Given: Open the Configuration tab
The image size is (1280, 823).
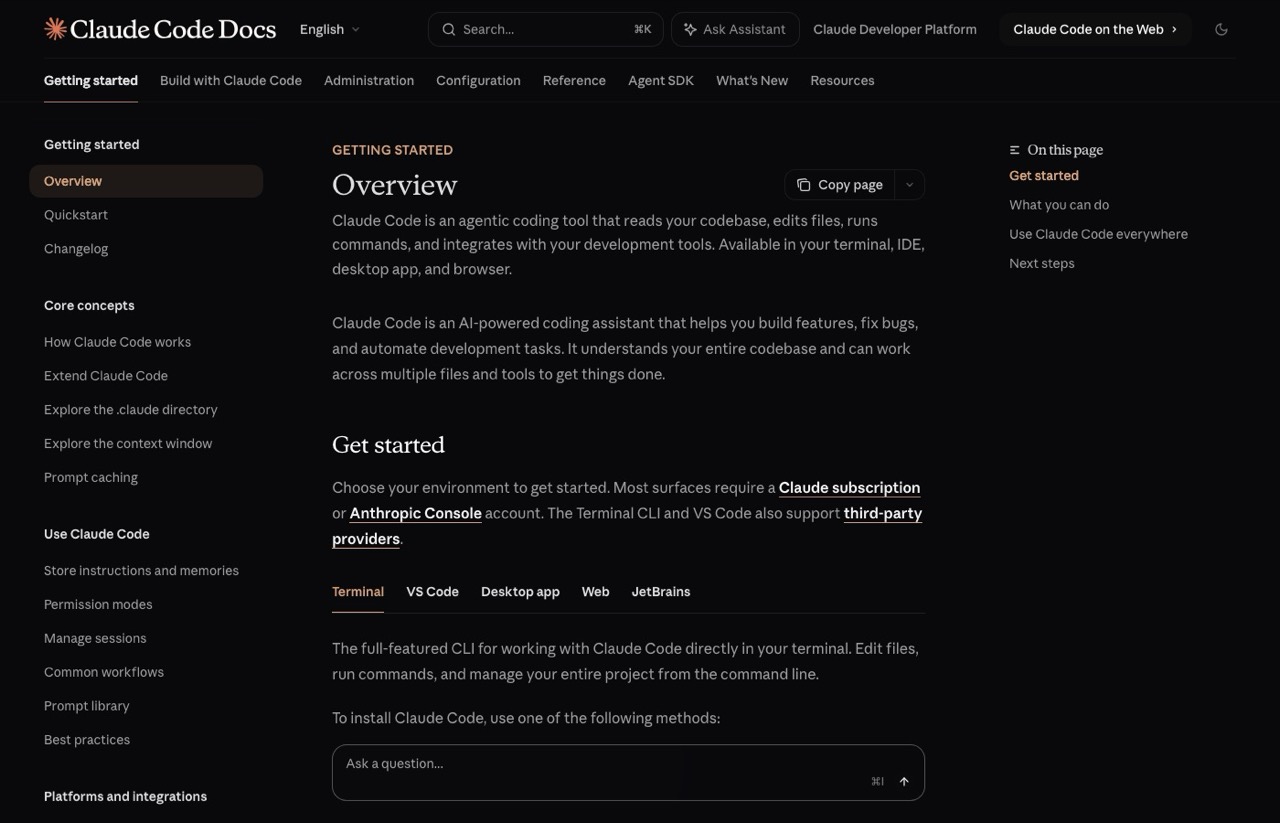Looking at the screenshot, I should point(478,81).
